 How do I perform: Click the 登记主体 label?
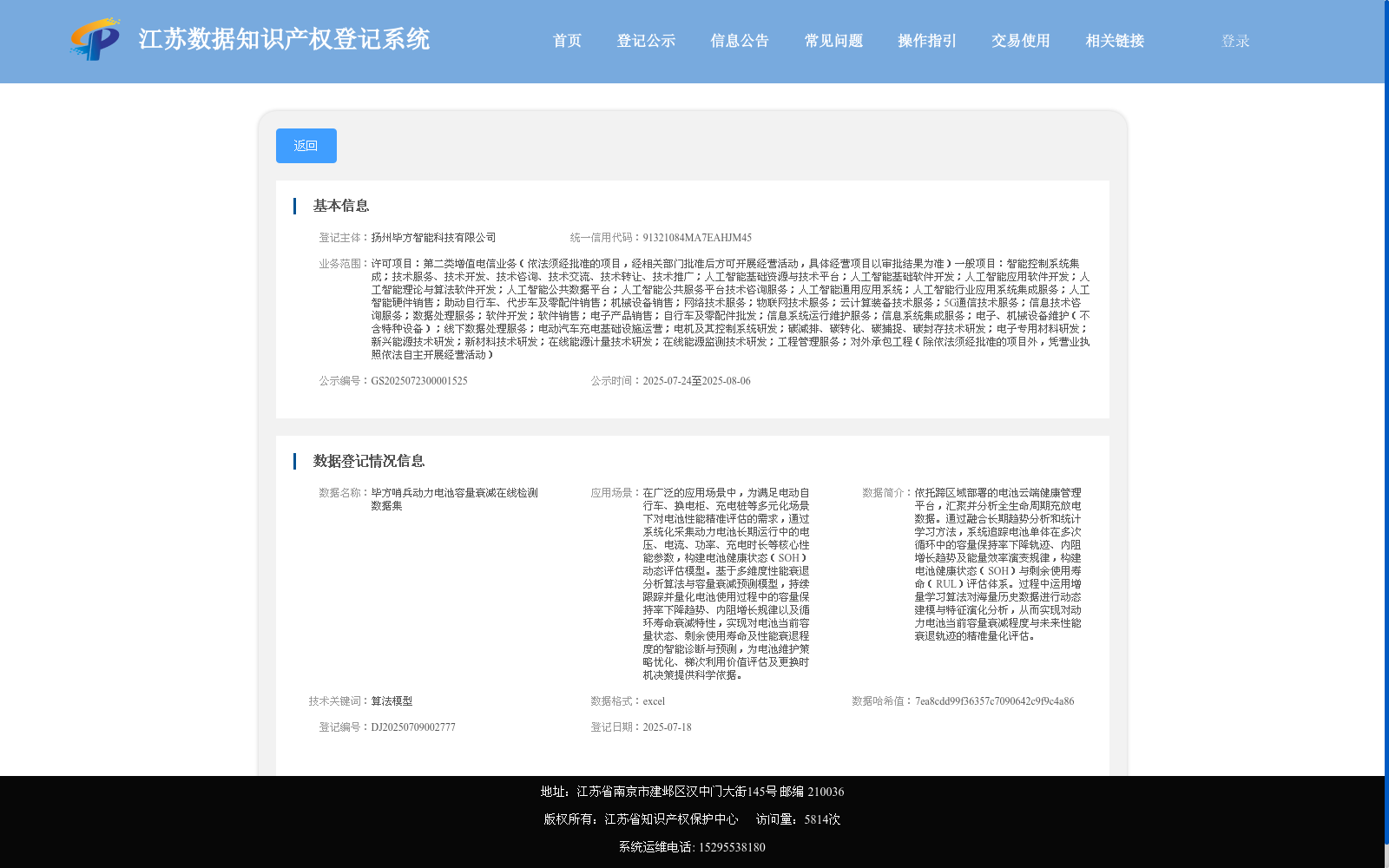[345, 238]
